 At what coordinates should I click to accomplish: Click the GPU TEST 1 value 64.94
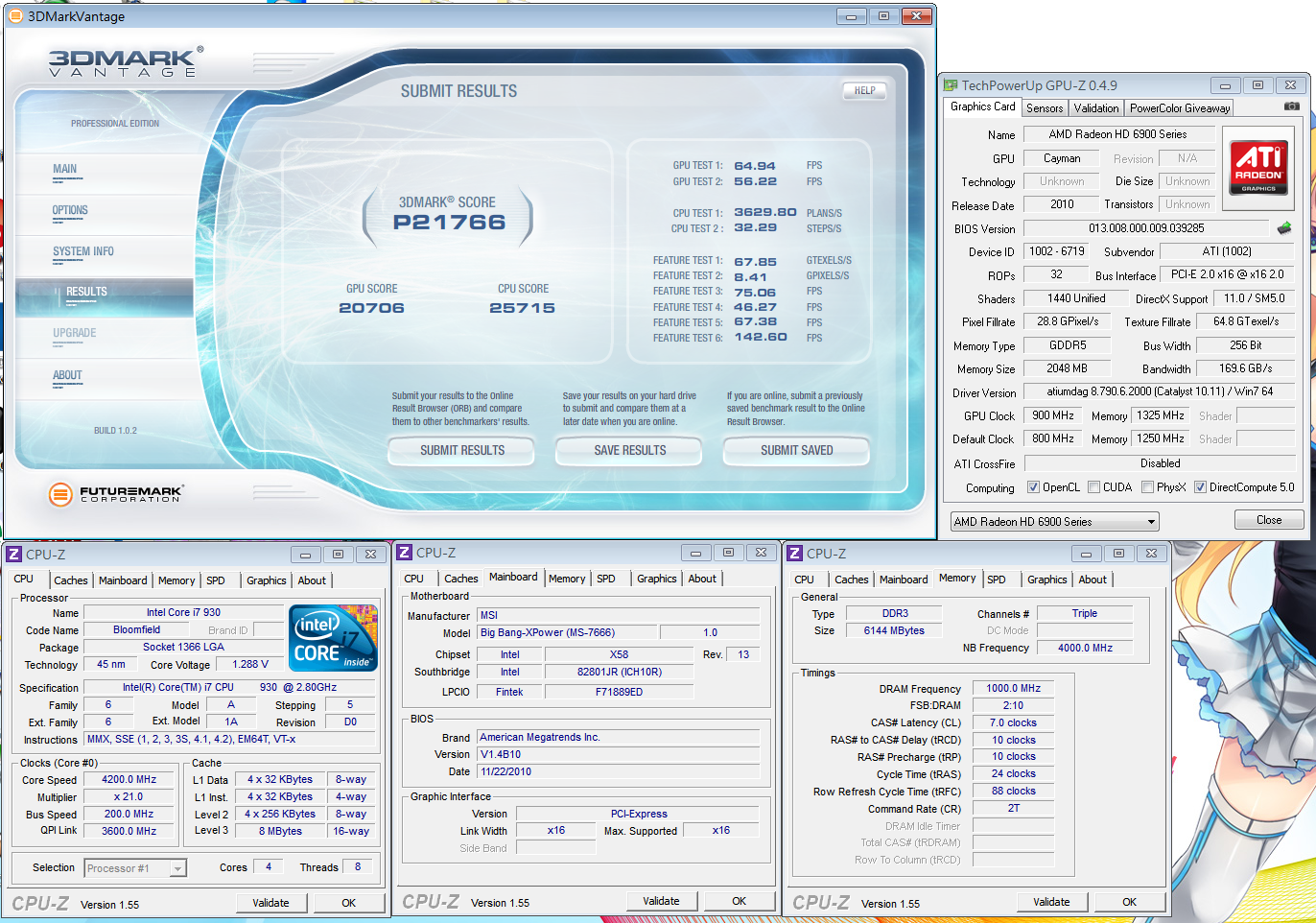click(755, 166)
